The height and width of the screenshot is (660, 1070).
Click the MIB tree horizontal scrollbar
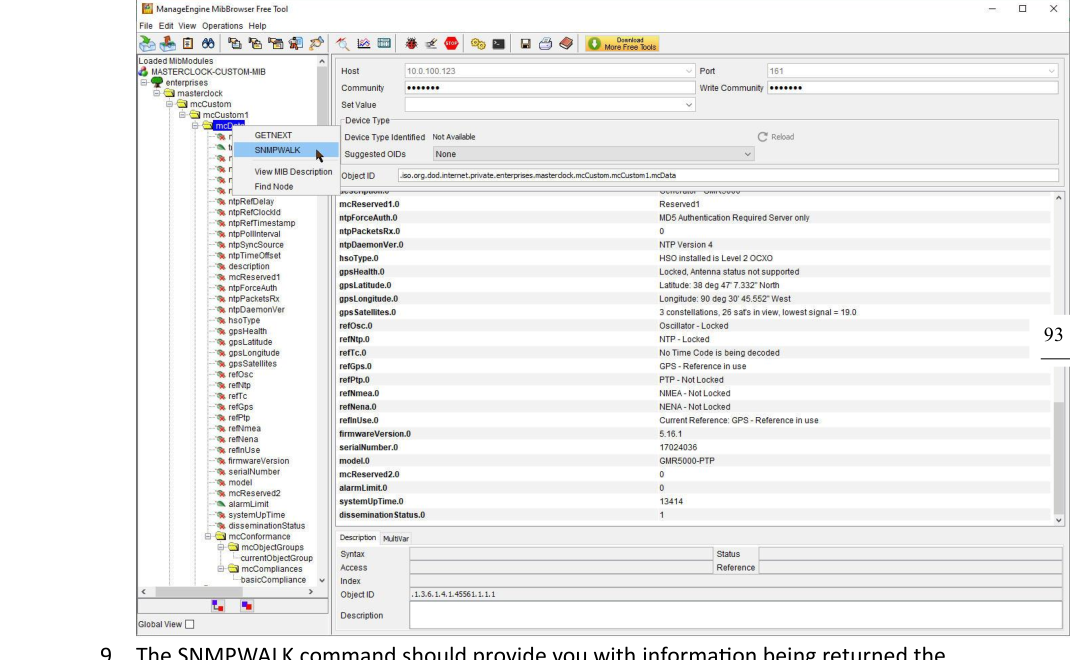point(198,592)
